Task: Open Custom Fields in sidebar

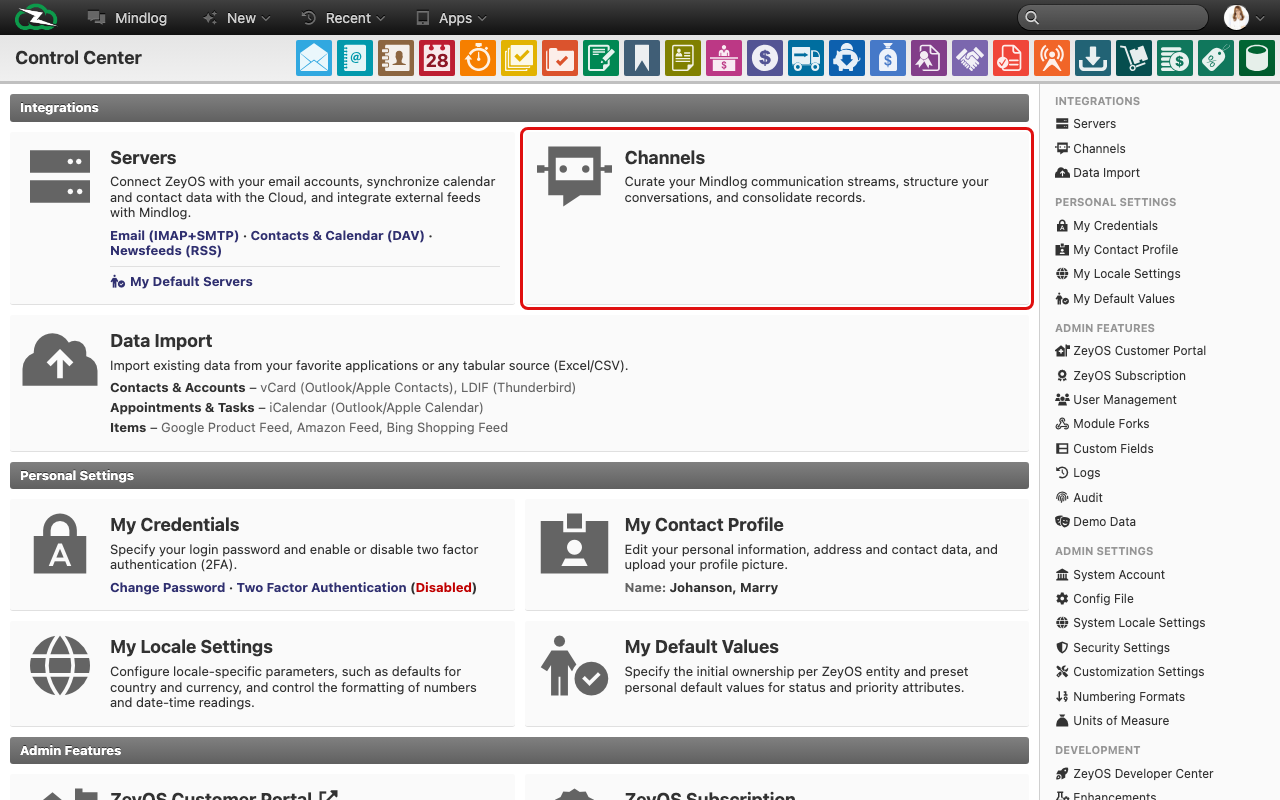Action: click(x=1104, y=449)
